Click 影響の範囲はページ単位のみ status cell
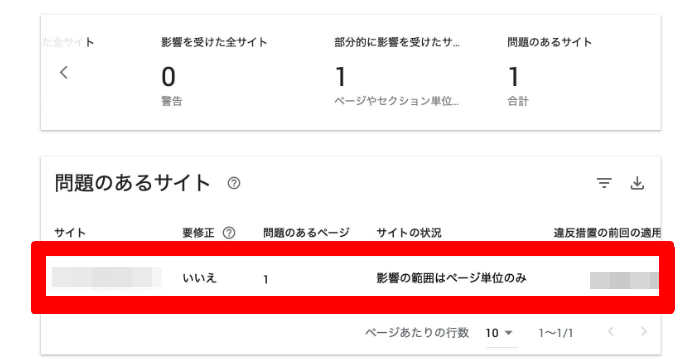The image size is (692, 364). pyautogui.click(x=451, y=278)
